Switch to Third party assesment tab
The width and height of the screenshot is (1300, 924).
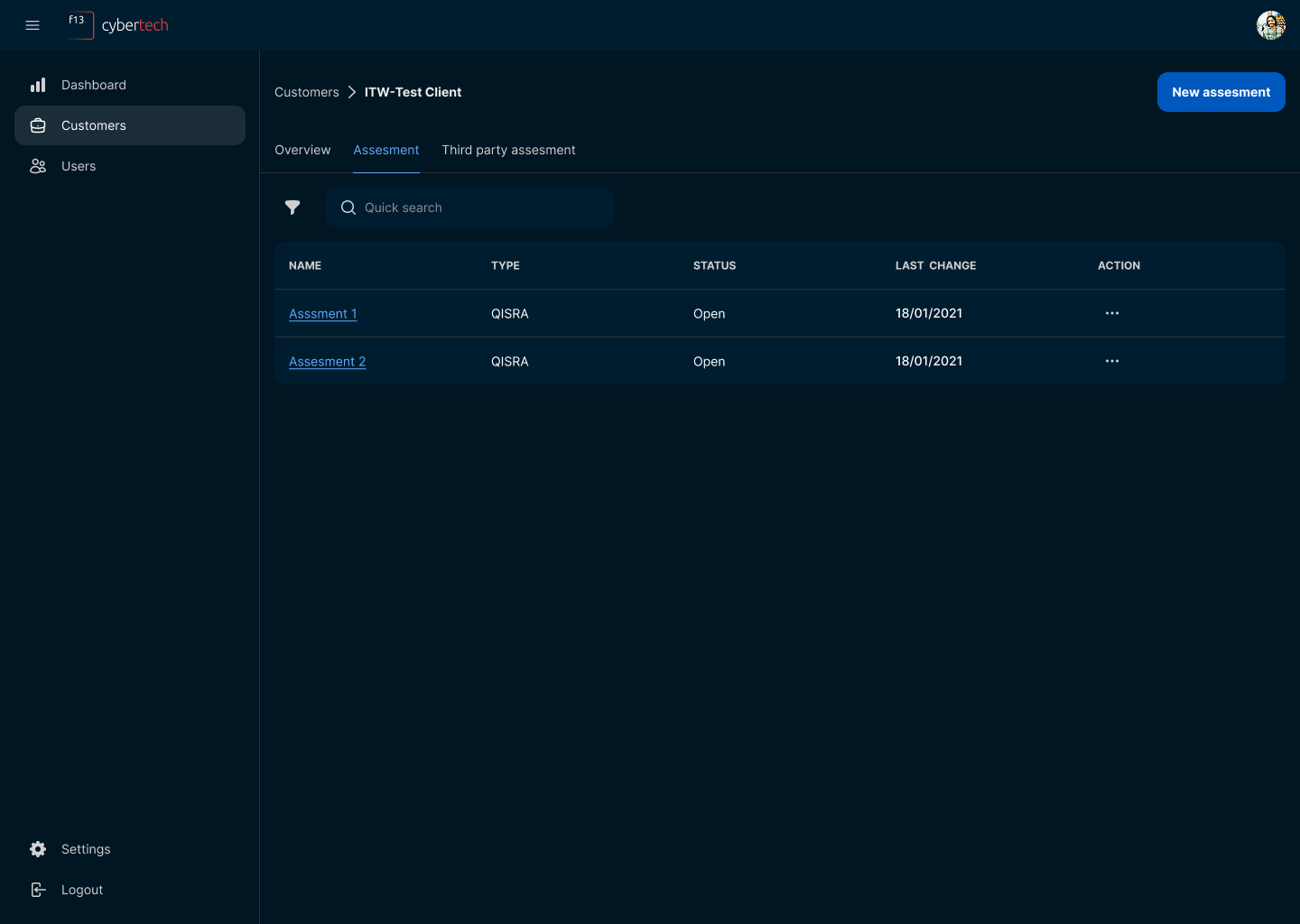coord(508,150)
